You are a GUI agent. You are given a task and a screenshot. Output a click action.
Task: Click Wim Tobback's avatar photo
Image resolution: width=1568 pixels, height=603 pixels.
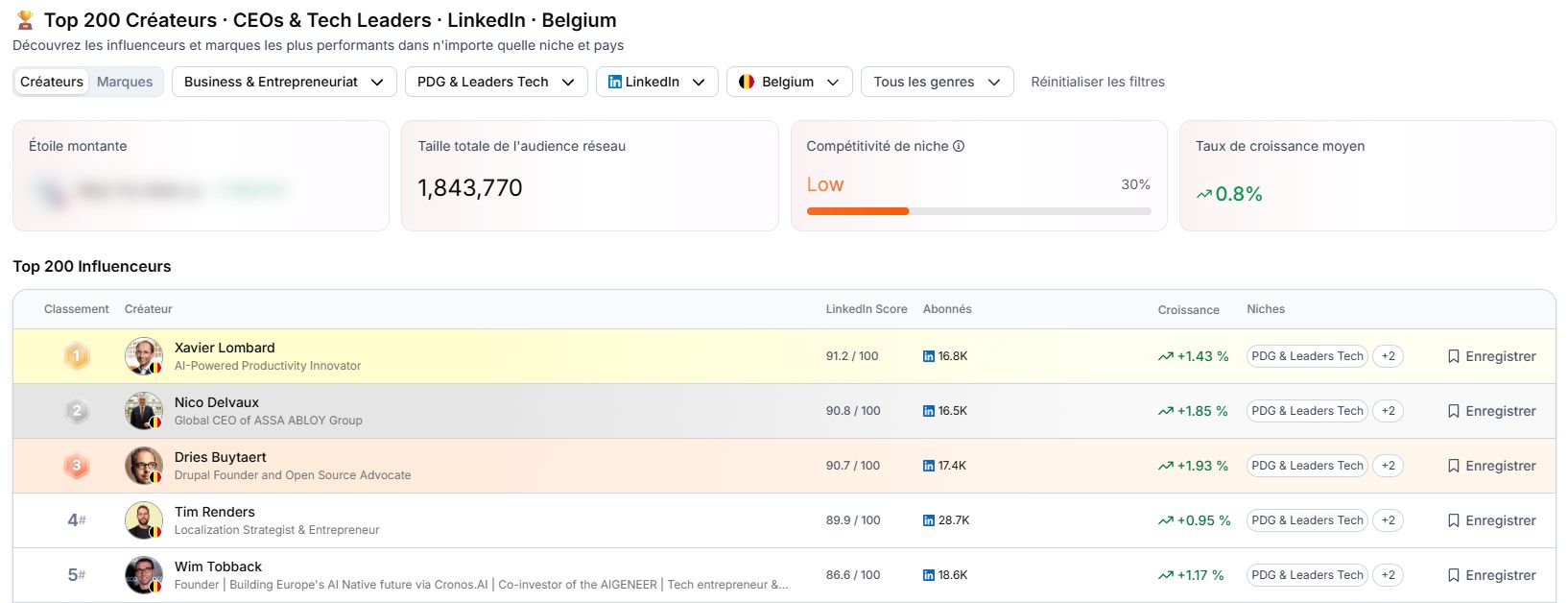tap(144, 575)
